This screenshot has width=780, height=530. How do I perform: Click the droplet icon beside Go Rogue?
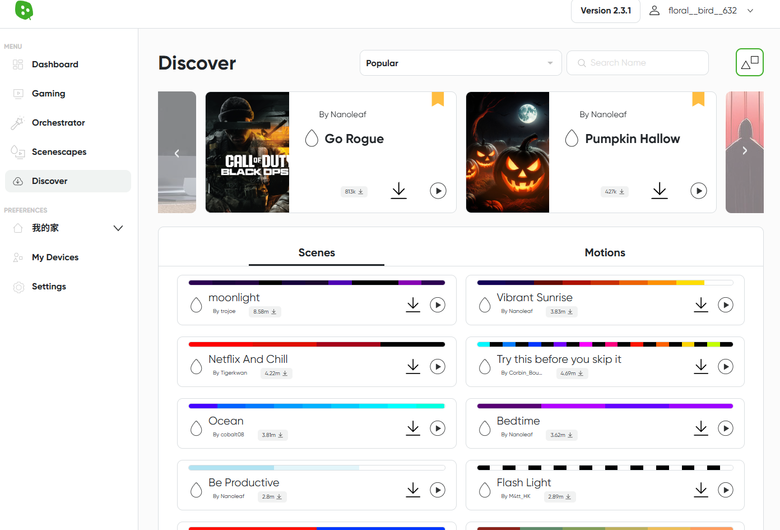(311, 138)
